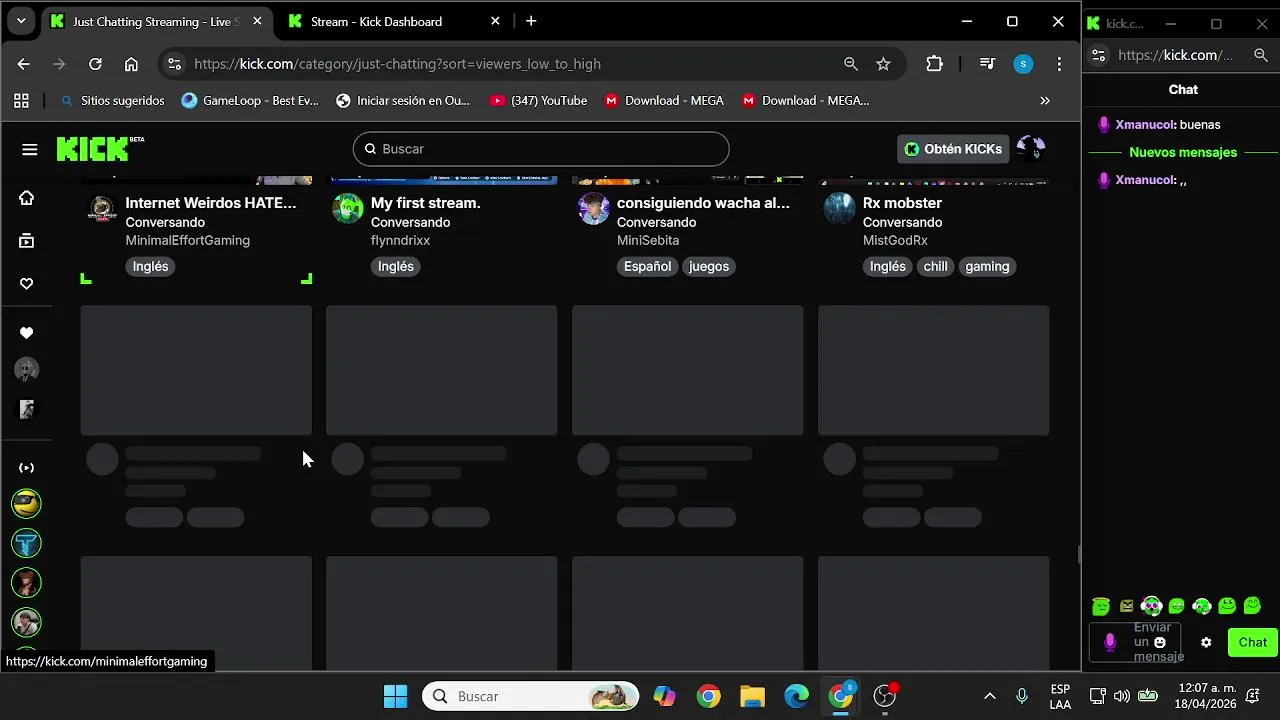Viewport: 1280px width, 720px height.
Task: Click MinimalEffortGaming channel avatar
Action: 102,209
